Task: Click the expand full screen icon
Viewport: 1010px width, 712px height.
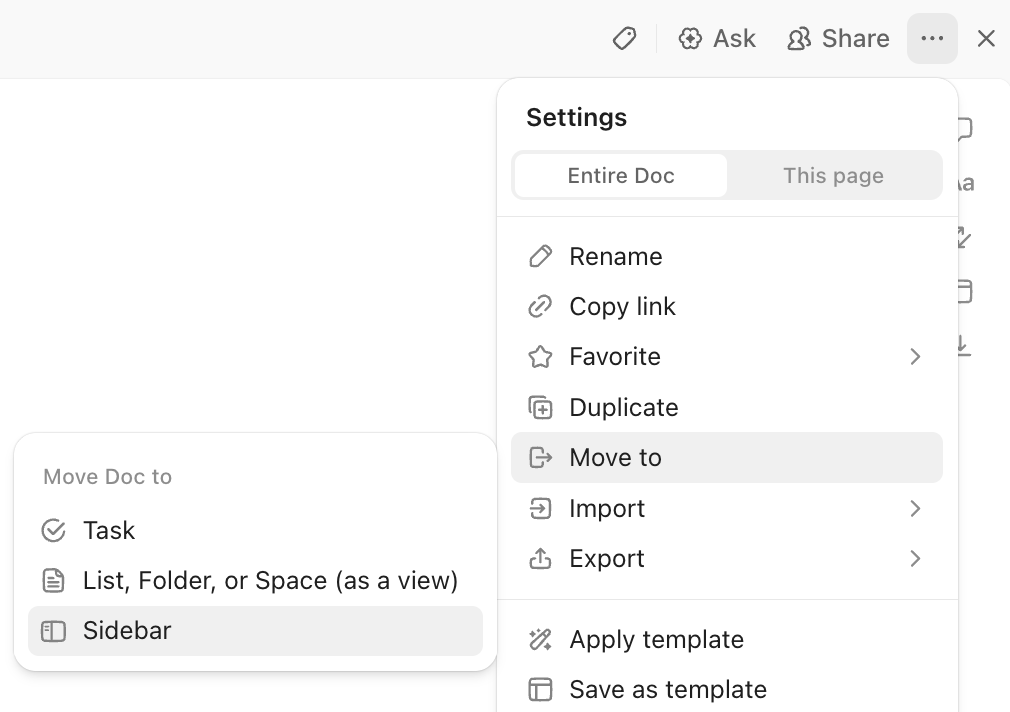Action: (x=960, y=237)
